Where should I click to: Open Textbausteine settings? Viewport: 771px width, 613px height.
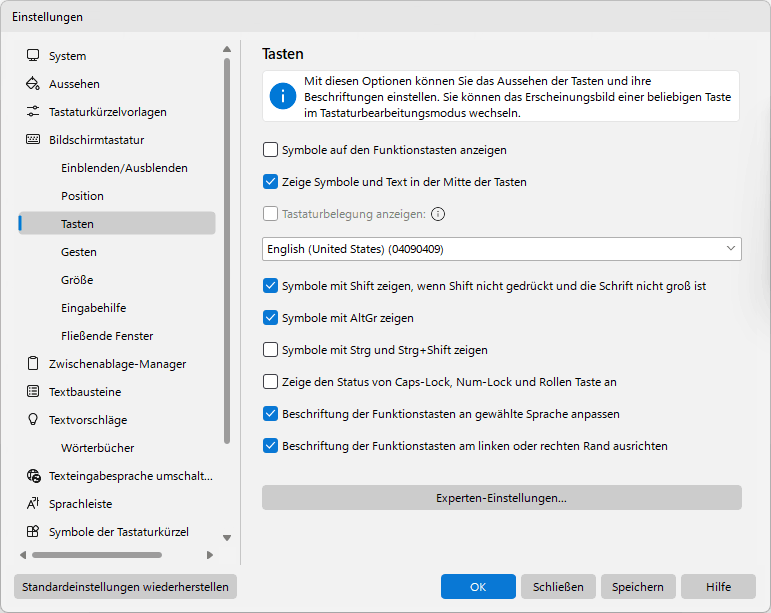[x=117, y=392]
